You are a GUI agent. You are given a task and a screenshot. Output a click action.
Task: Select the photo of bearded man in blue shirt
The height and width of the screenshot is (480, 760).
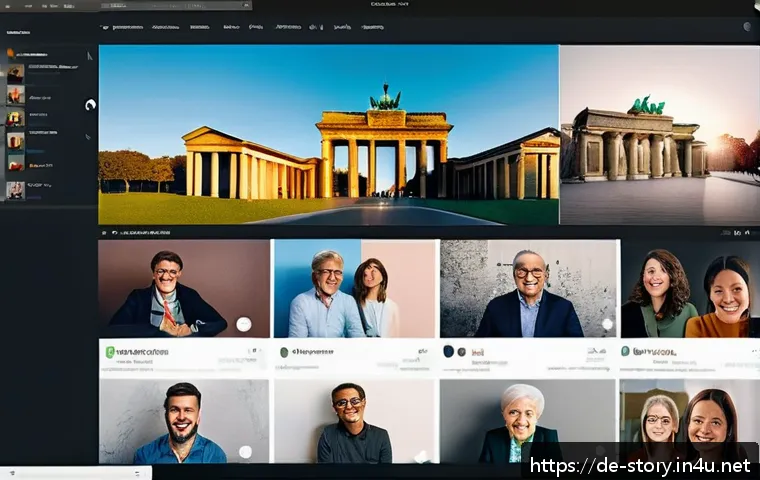pos(184,421)
